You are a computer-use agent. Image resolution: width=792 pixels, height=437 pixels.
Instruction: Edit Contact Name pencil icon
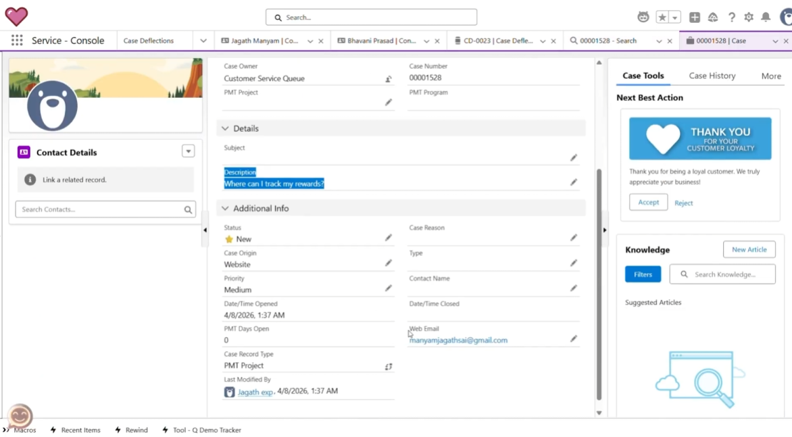click(x=573, y=288)
